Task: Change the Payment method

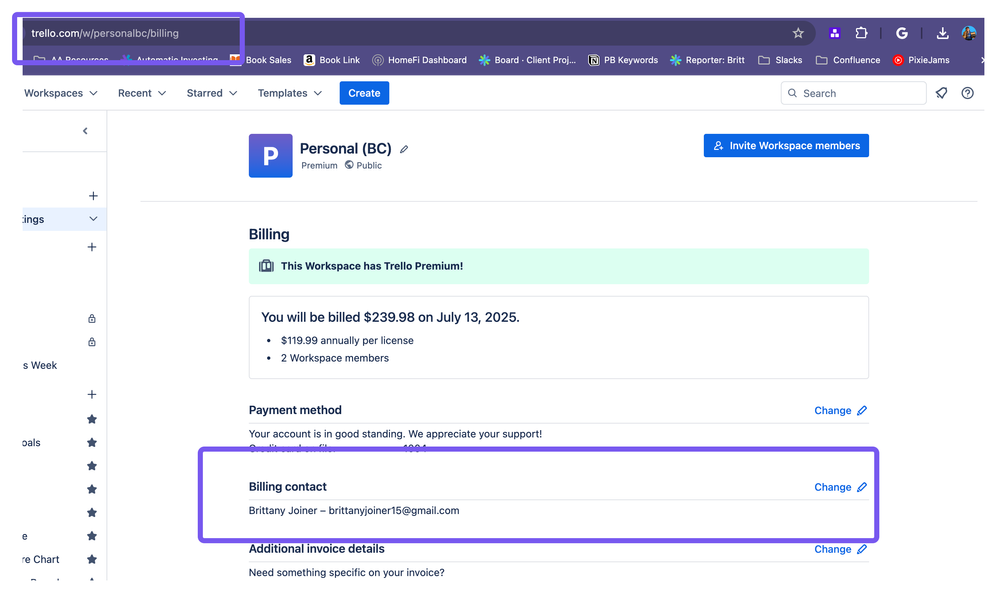Action: pyautogui.click(x=840, y=410)
